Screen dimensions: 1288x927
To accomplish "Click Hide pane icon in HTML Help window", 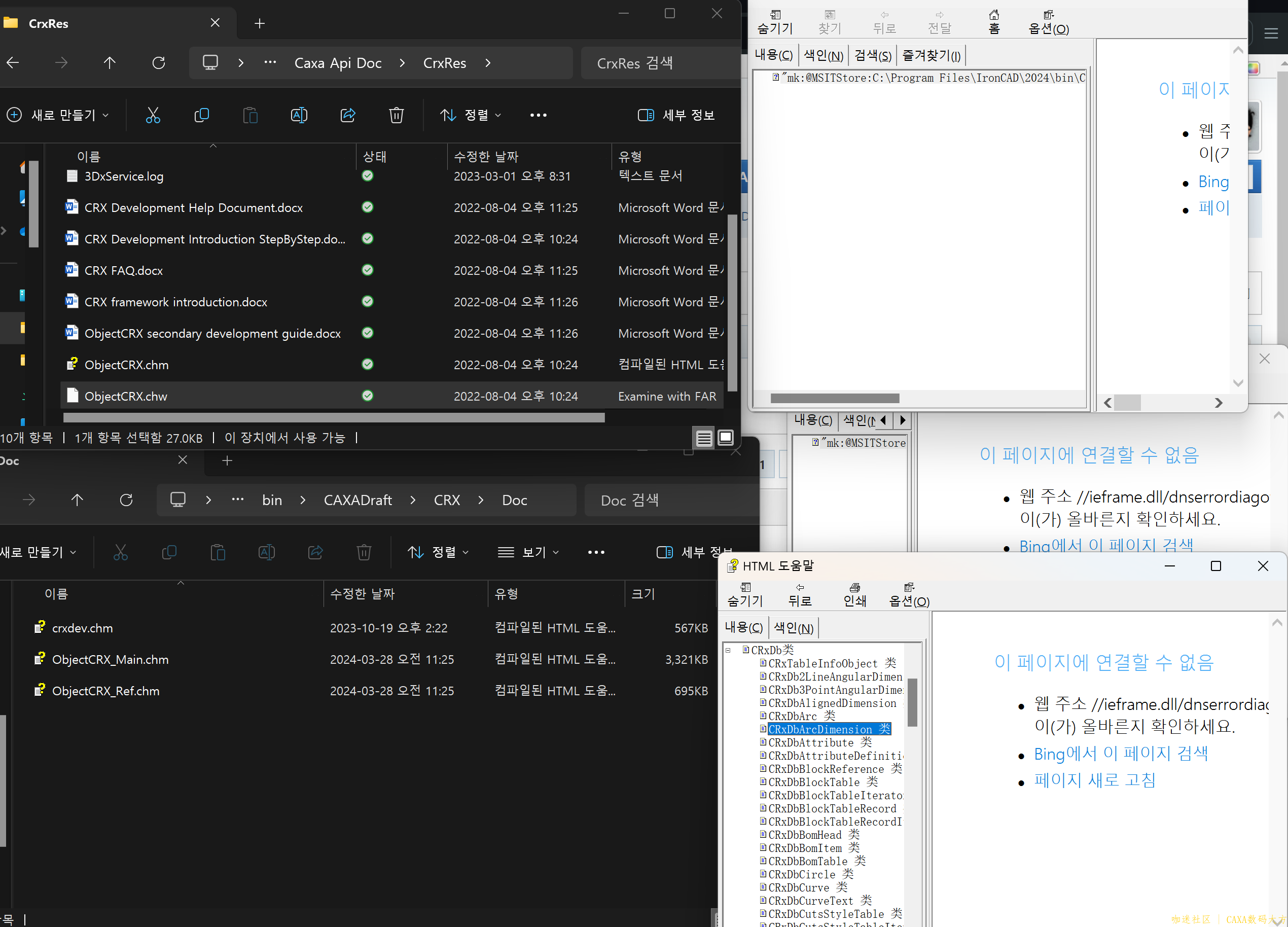I will (745, 594).
